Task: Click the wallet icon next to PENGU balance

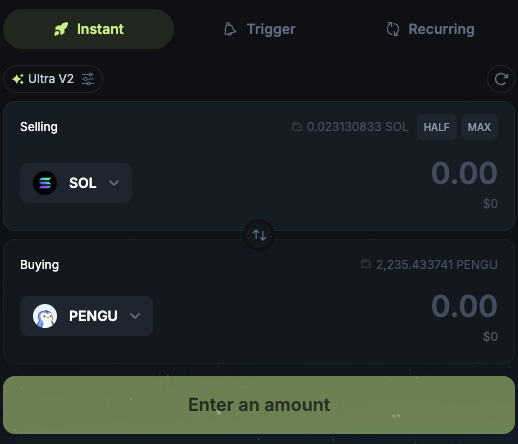Action: pos(366,264)
